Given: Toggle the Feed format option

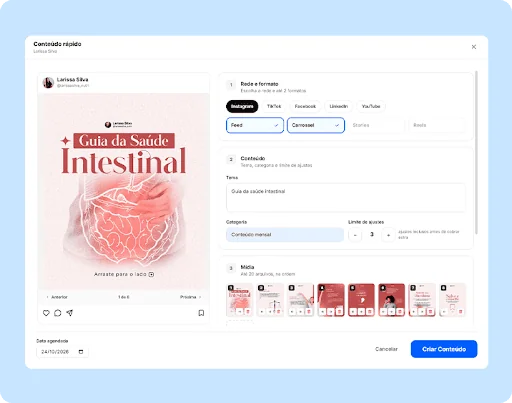Looking at the screenshot, I should click(255, 125).
